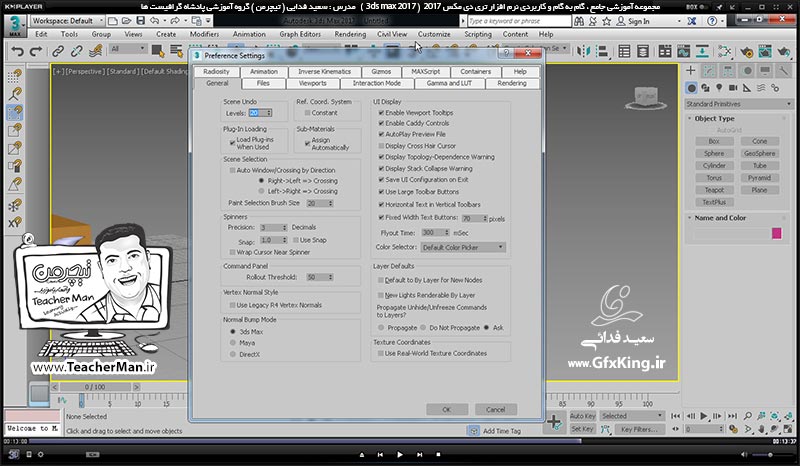
Task: Select the Unlink Selection icon
Action: tap(77, 51)
